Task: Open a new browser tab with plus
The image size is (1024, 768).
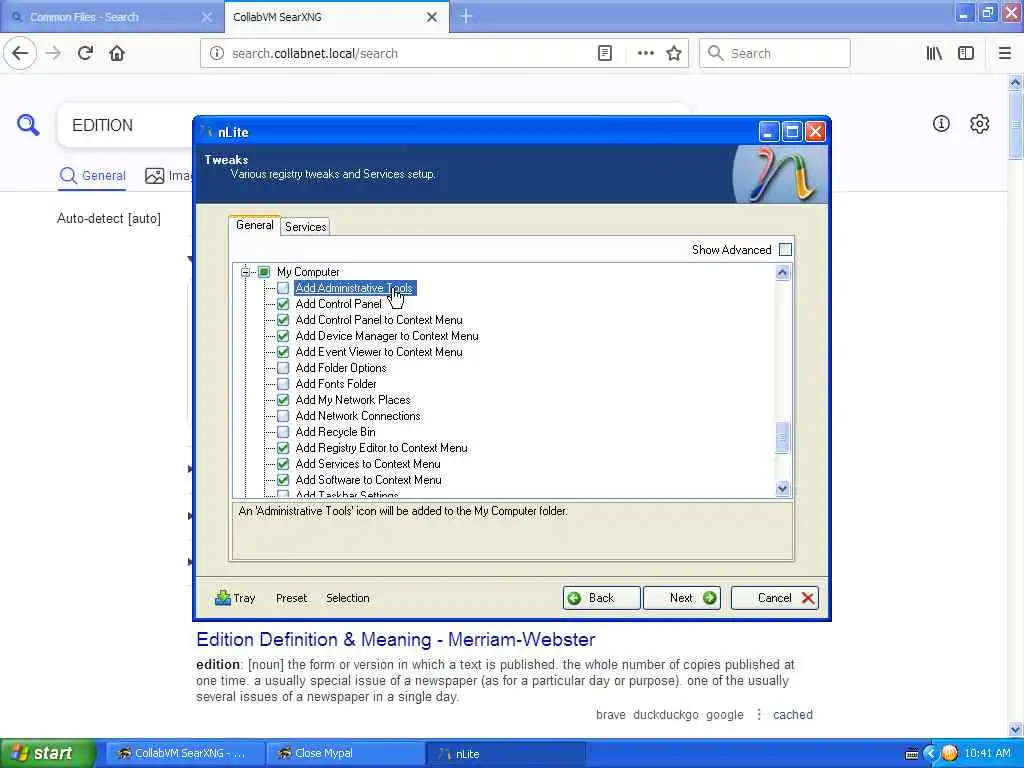Action: click(x=466, y=16)
